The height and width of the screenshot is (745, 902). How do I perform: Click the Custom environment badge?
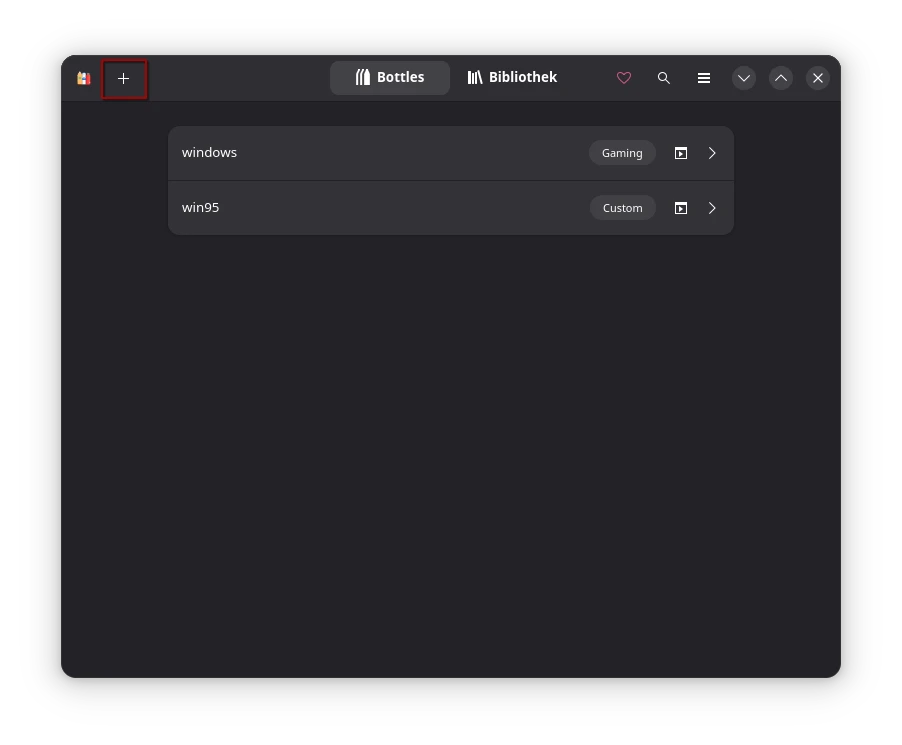click(622, 208)
